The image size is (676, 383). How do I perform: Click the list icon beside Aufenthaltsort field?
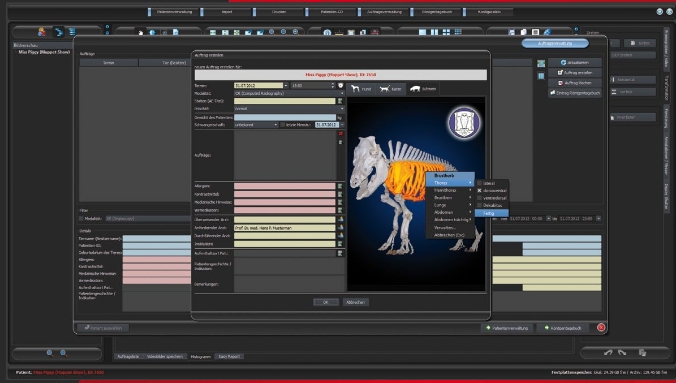tap(340, 253)
